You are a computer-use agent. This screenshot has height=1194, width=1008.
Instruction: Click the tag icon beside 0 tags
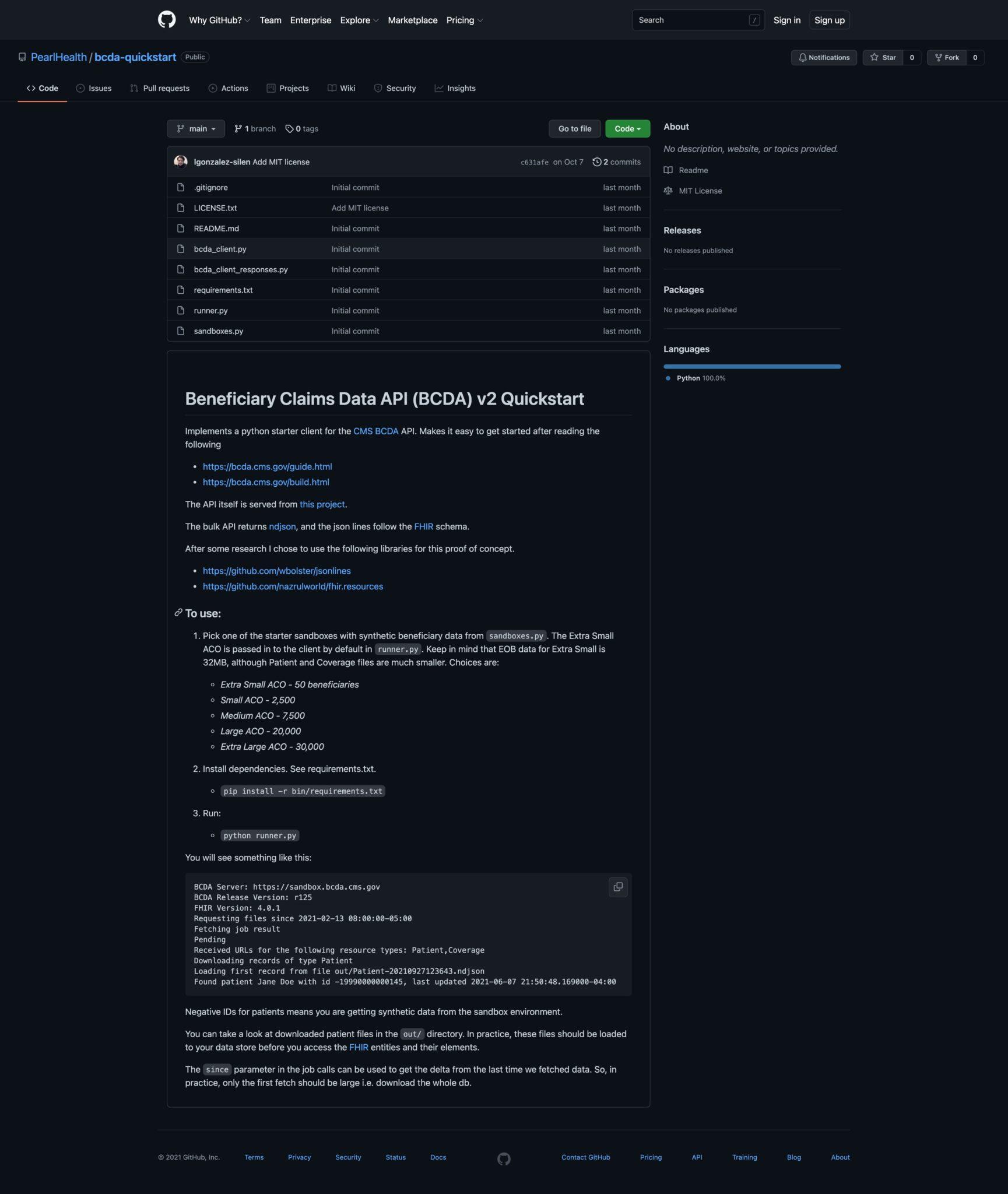289,129
